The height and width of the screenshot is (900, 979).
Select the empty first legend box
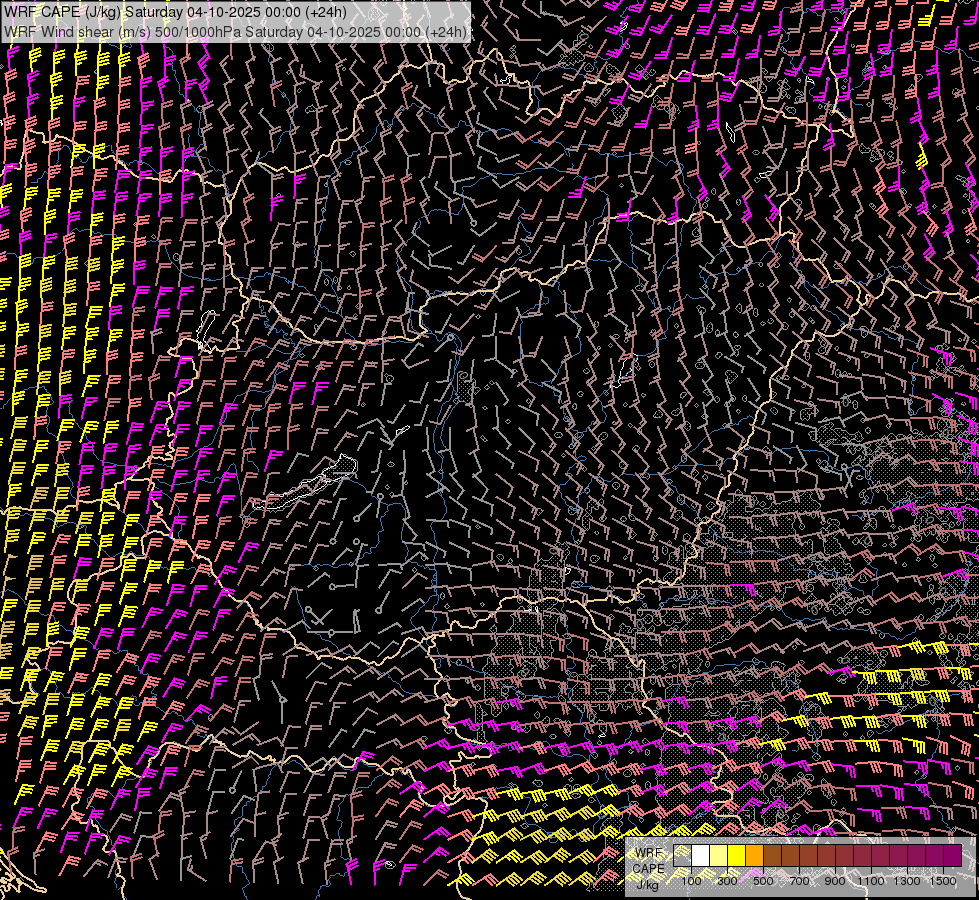pos(682,856)
